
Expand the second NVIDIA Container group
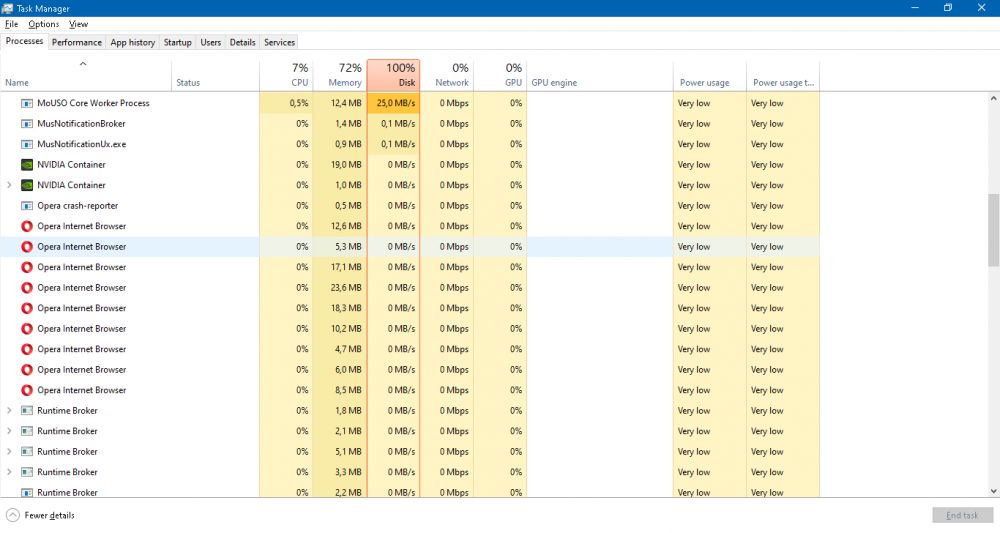point(9,185)
